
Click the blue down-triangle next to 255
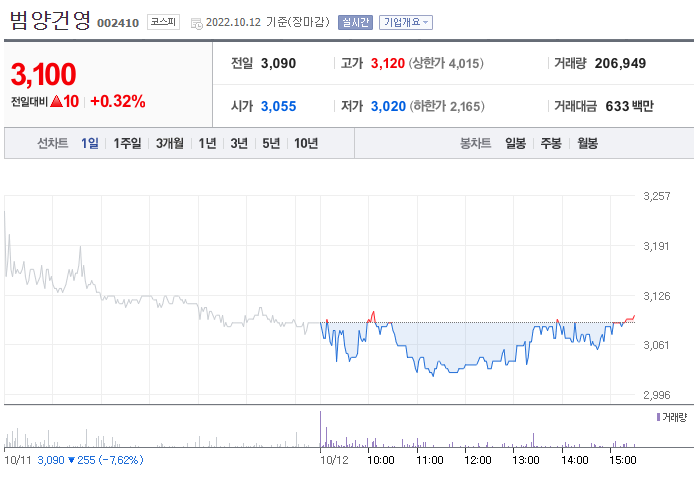pos(71,461)
